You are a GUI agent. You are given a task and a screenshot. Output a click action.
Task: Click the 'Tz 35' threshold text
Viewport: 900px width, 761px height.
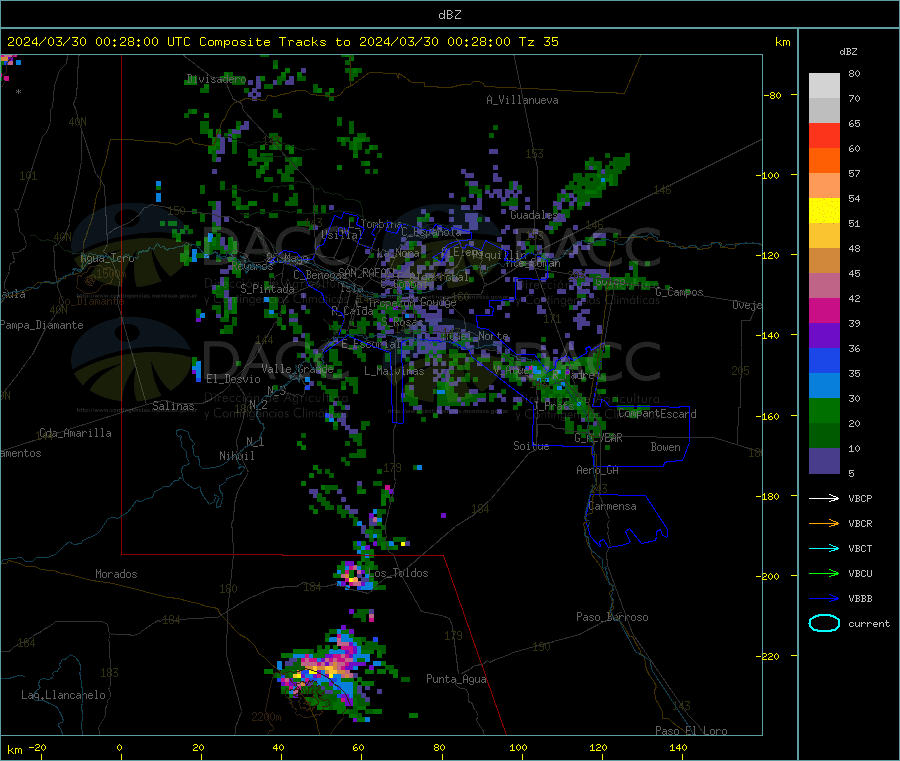tap(538, 42)
